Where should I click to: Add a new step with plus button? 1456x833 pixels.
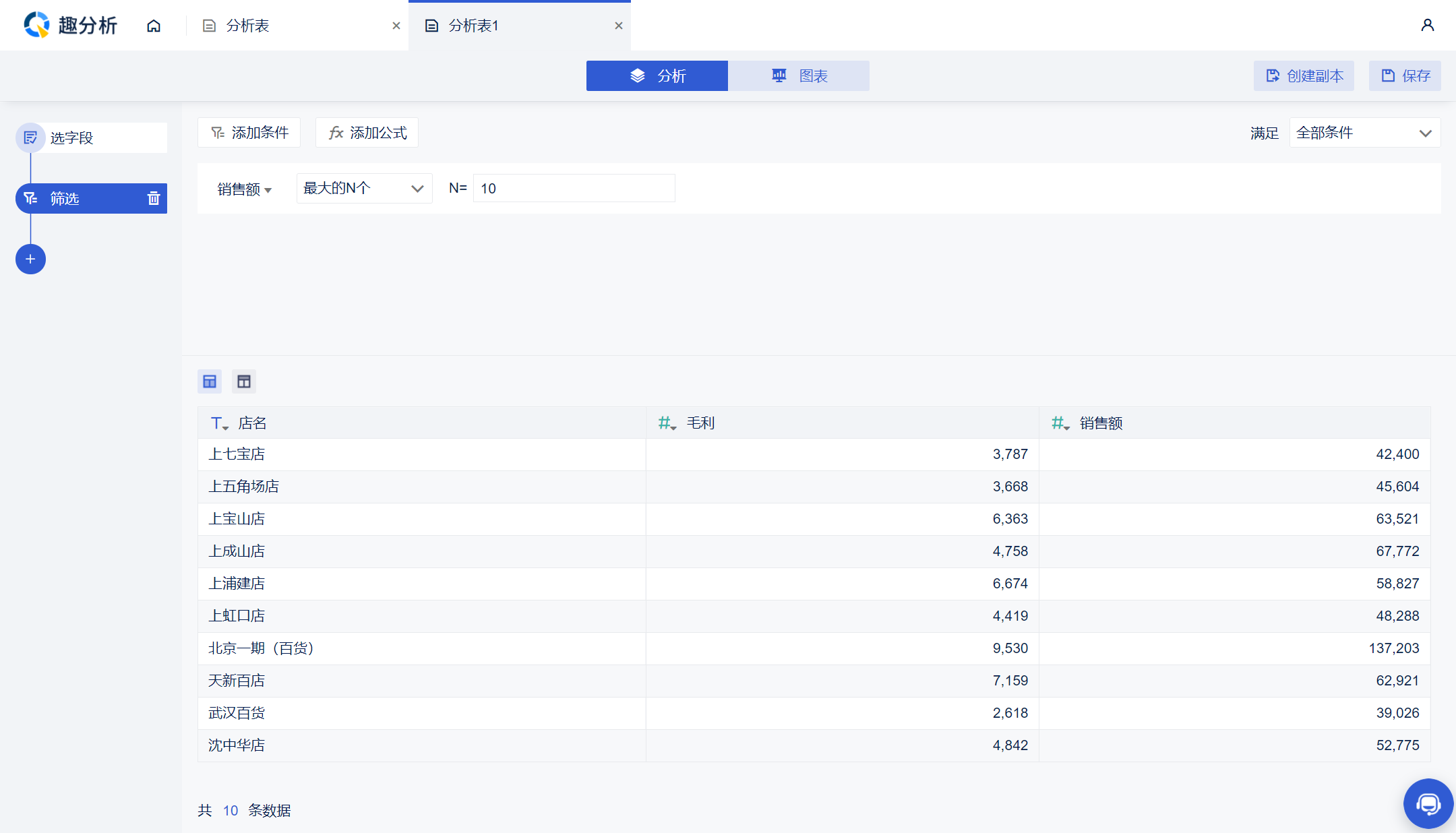30,259
